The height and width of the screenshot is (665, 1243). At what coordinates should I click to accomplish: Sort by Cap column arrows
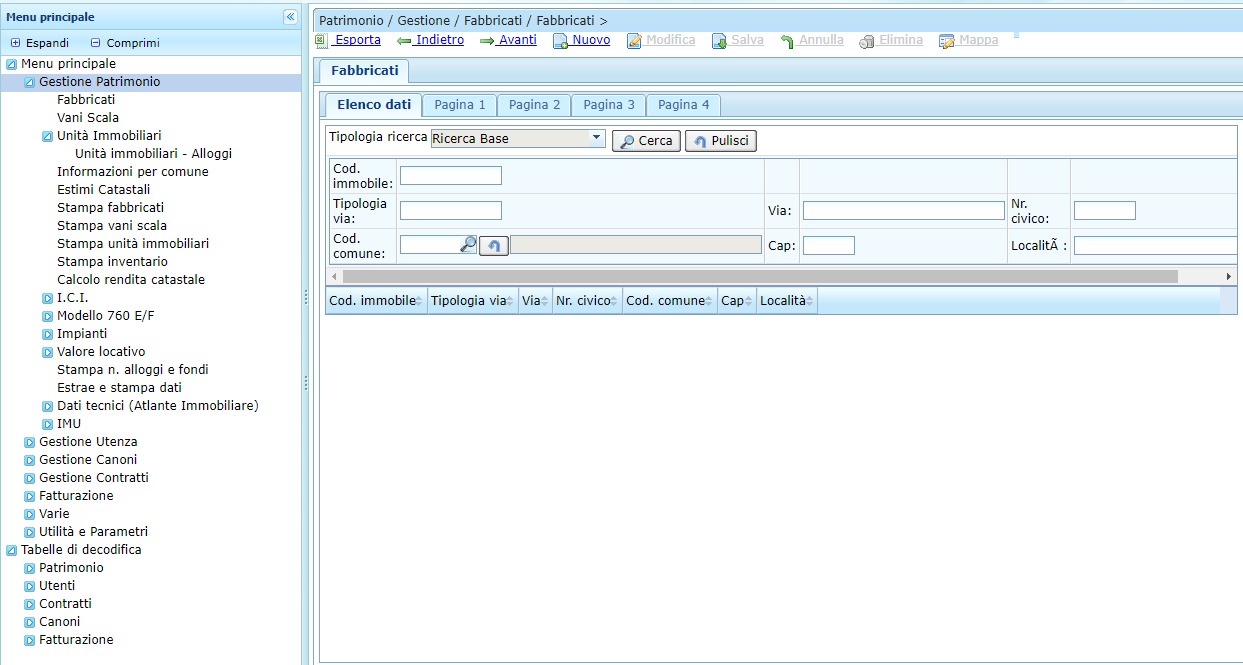750,301
